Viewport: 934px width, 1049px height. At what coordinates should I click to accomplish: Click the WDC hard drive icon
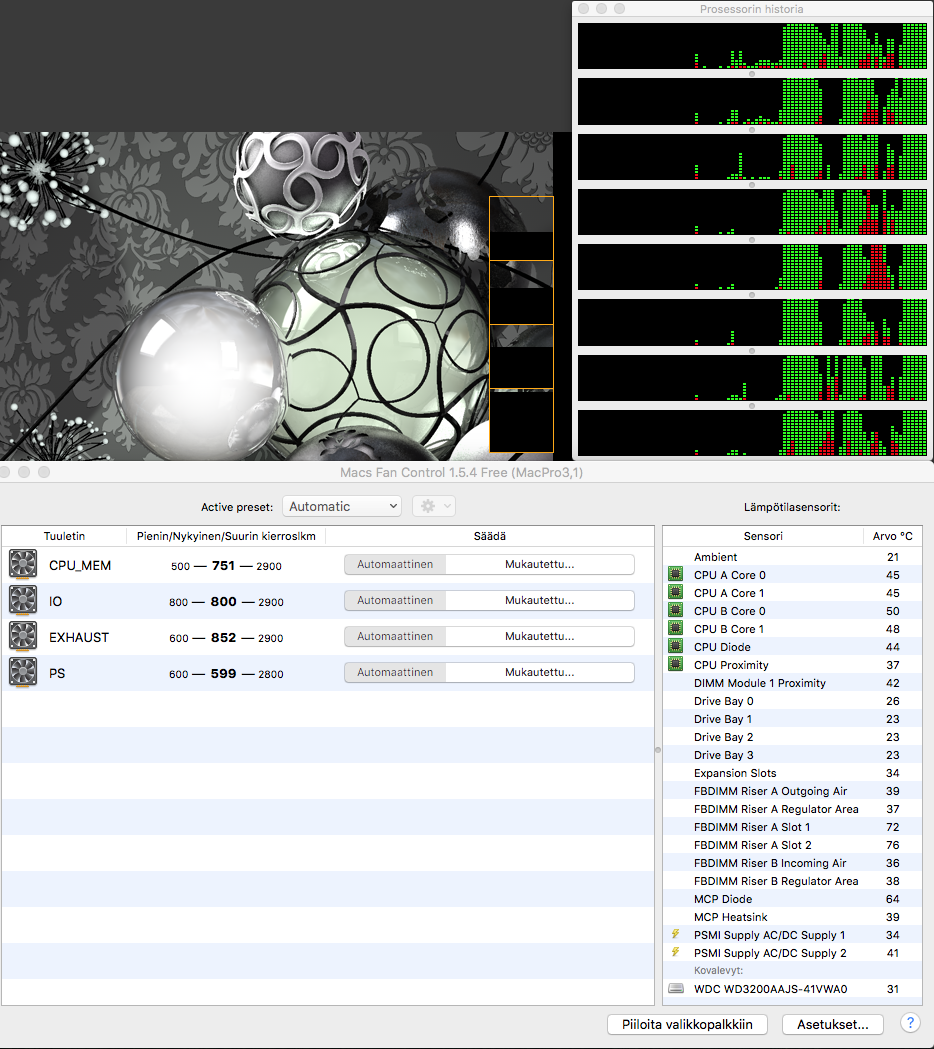677,989
